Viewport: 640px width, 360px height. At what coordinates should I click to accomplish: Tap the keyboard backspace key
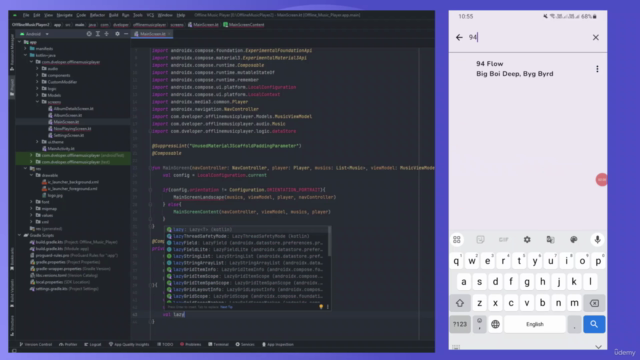[x=594, y=303]
